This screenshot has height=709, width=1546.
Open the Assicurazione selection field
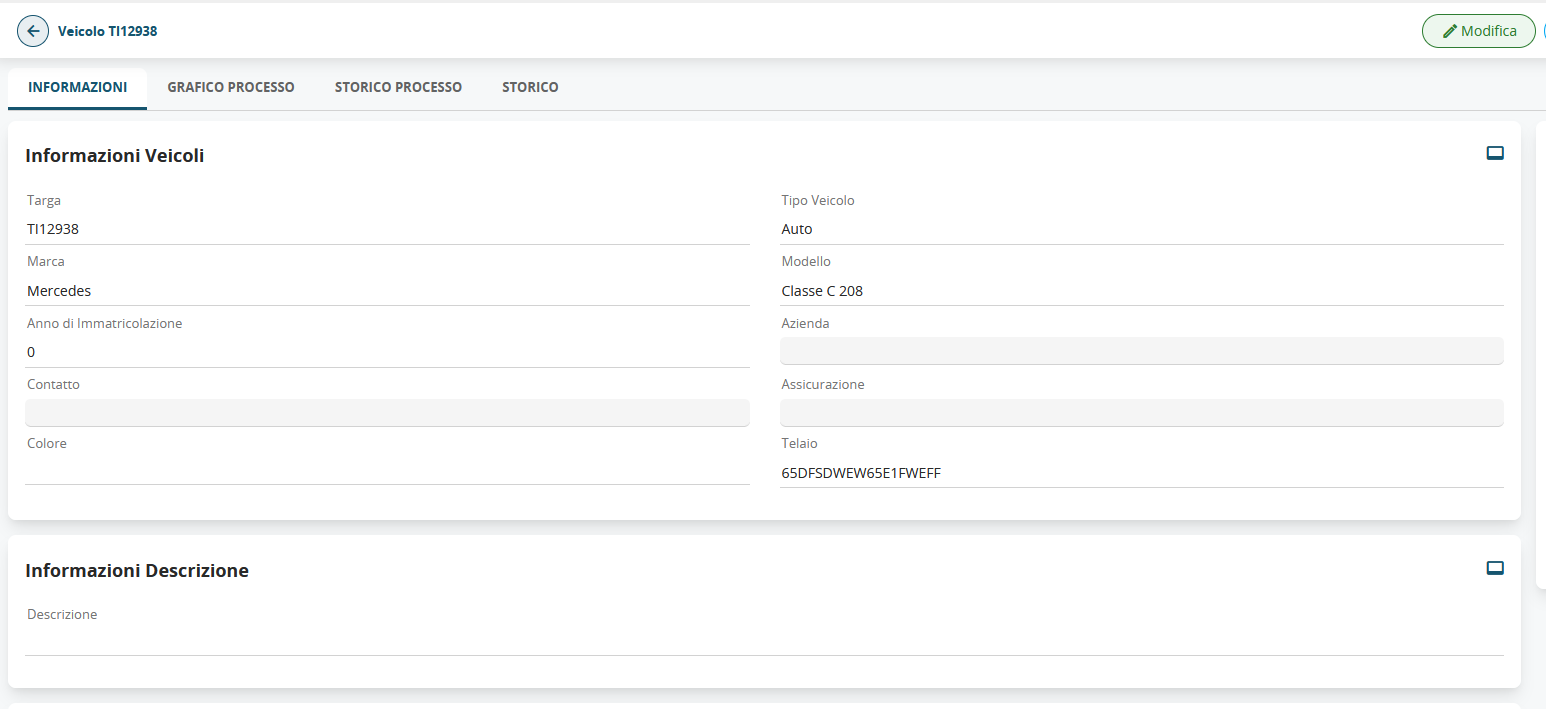coord(1141,413)
